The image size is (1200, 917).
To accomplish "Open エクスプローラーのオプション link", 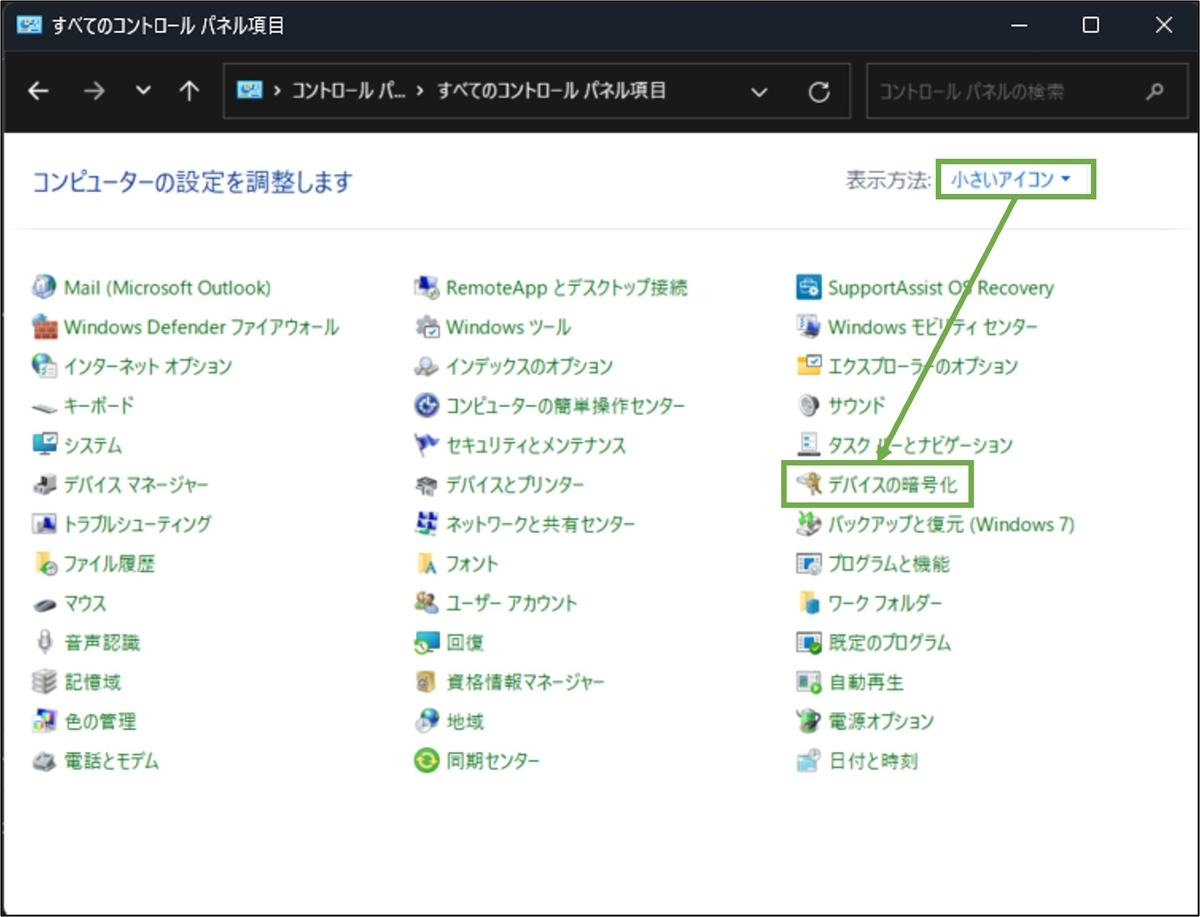I will coord(923,367).
